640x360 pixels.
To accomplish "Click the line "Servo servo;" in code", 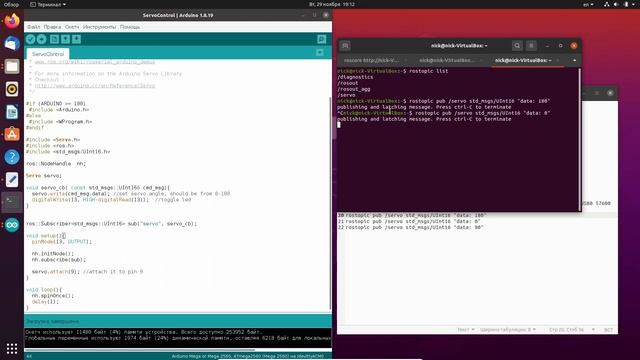I will pos(44,176).
